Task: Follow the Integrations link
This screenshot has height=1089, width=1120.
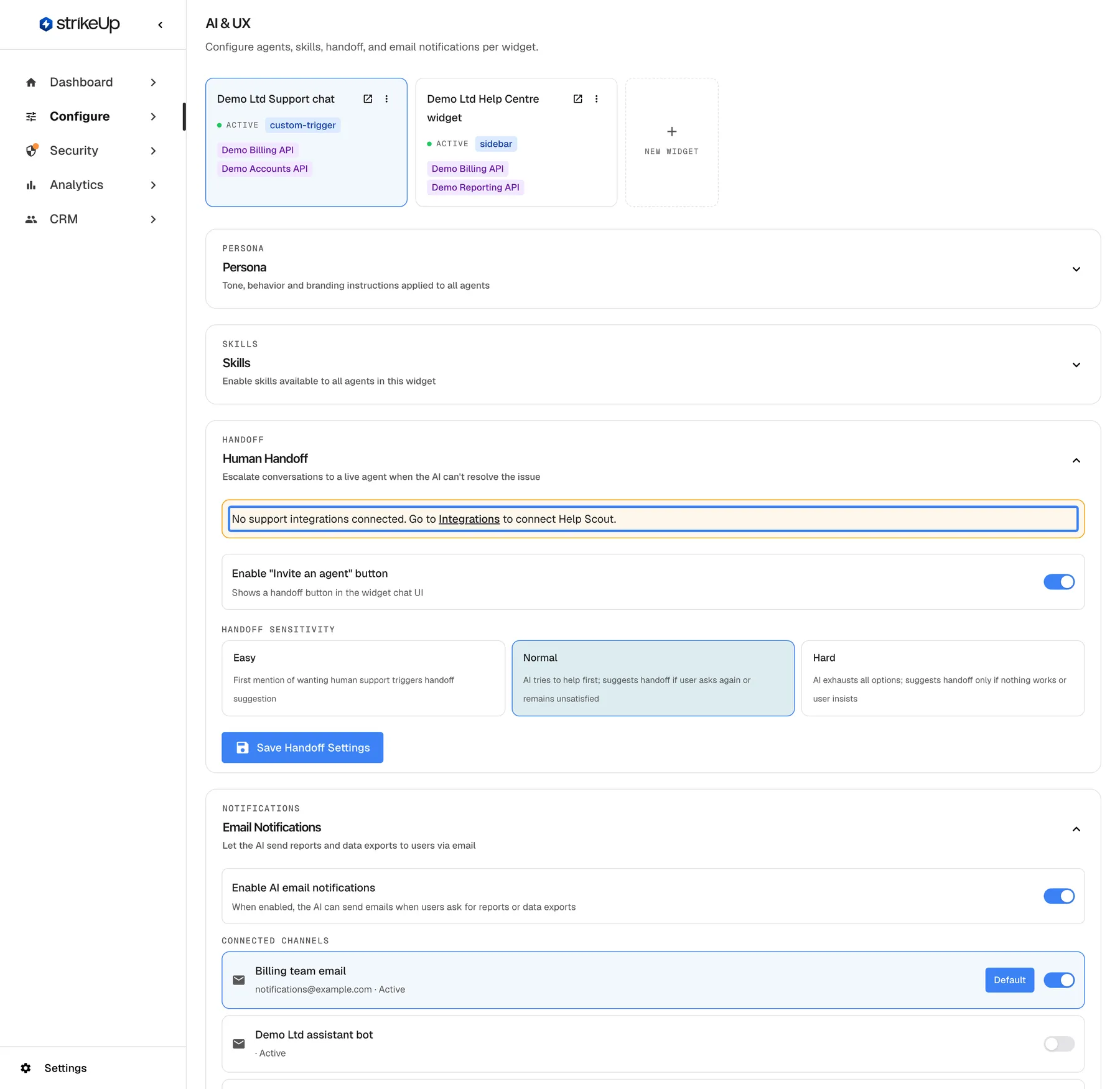Action: [x=469, y=519]
